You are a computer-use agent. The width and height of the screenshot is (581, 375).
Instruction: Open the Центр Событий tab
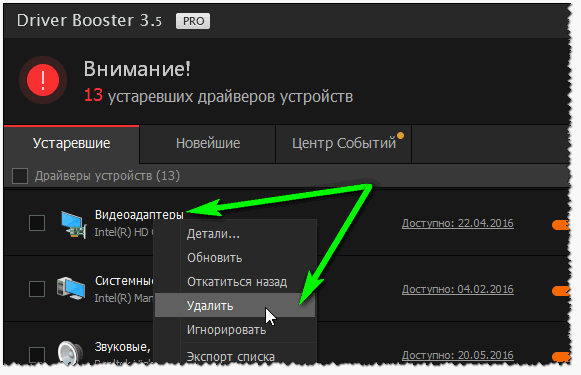coord(344,144)
